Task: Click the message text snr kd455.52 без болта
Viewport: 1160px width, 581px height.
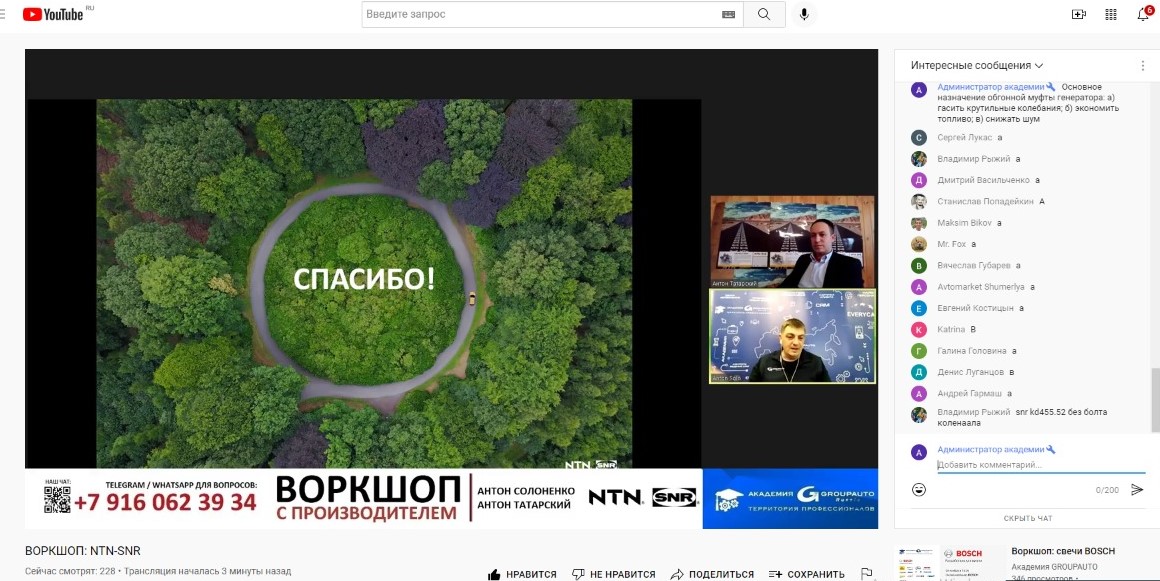Action: click(x=1061, y=412)
